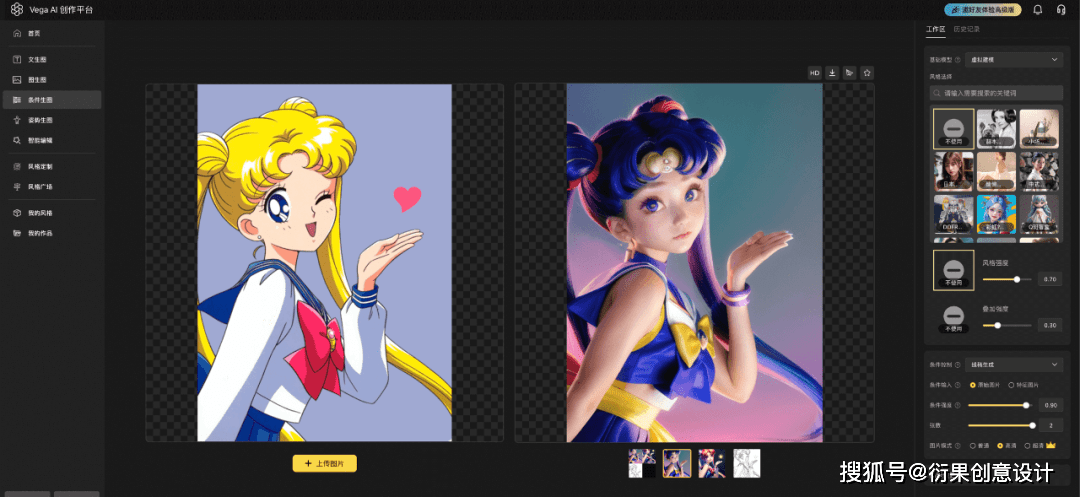Viewport: 1080px width, 497px height.
Task: Open the 基础模型 dropdown
Action: coord(1014,60)
